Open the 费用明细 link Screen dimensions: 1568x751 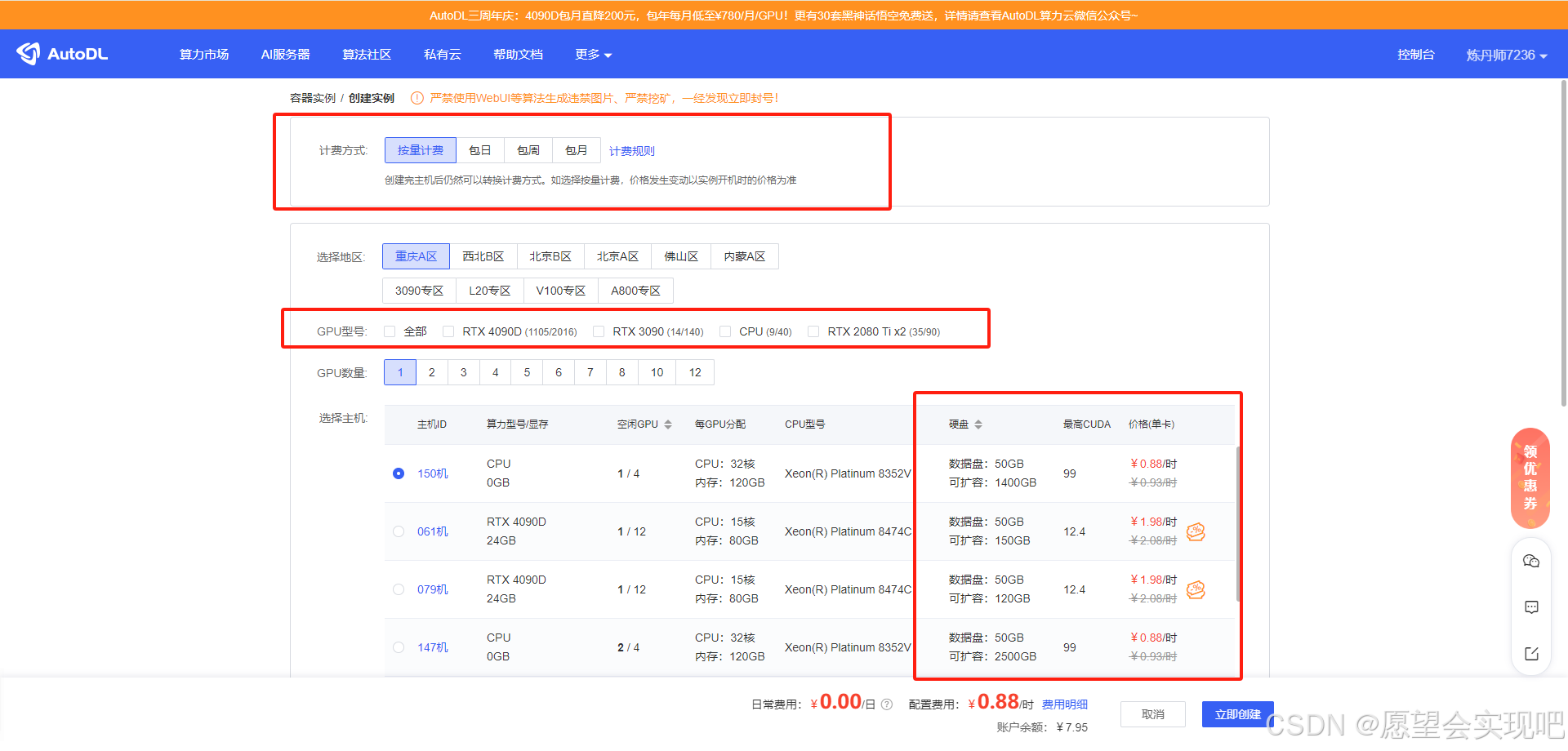(x=1065, y=704)
